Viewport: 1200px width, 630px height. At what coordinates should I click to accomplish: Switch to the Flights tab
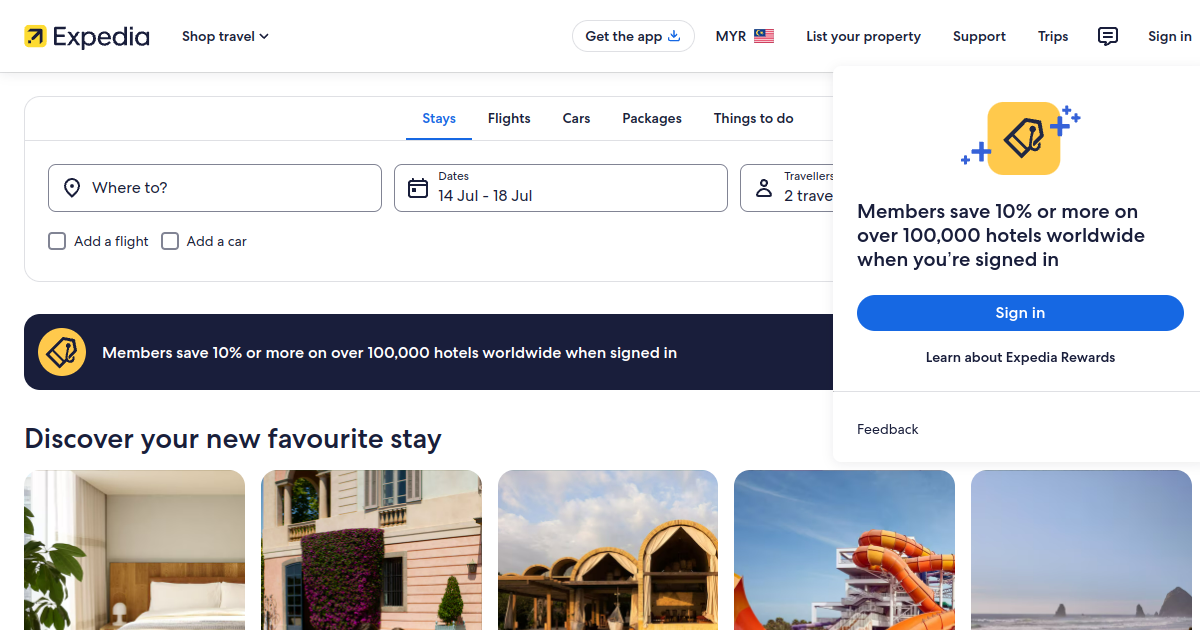pyautogui.click(x=509, y=118)
